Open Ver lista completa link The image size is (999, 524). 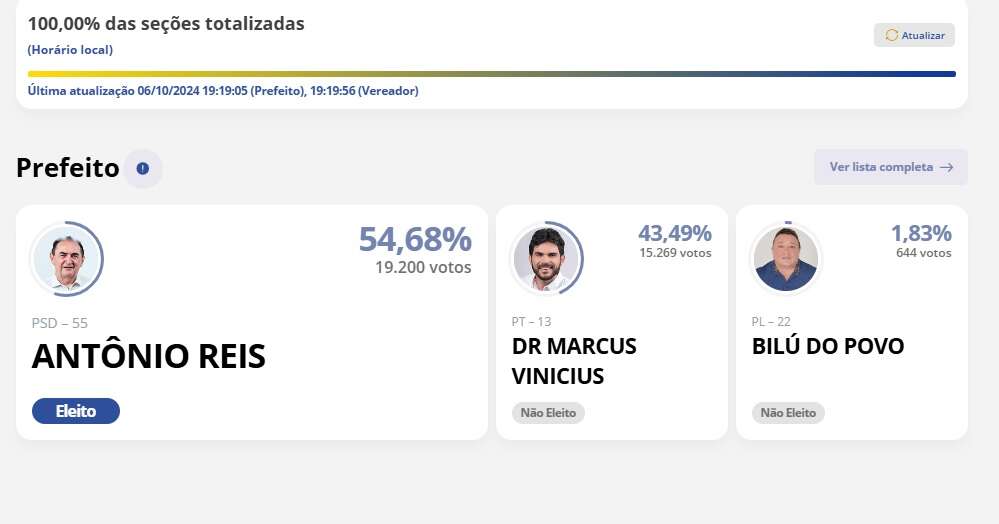pos(881,167)
